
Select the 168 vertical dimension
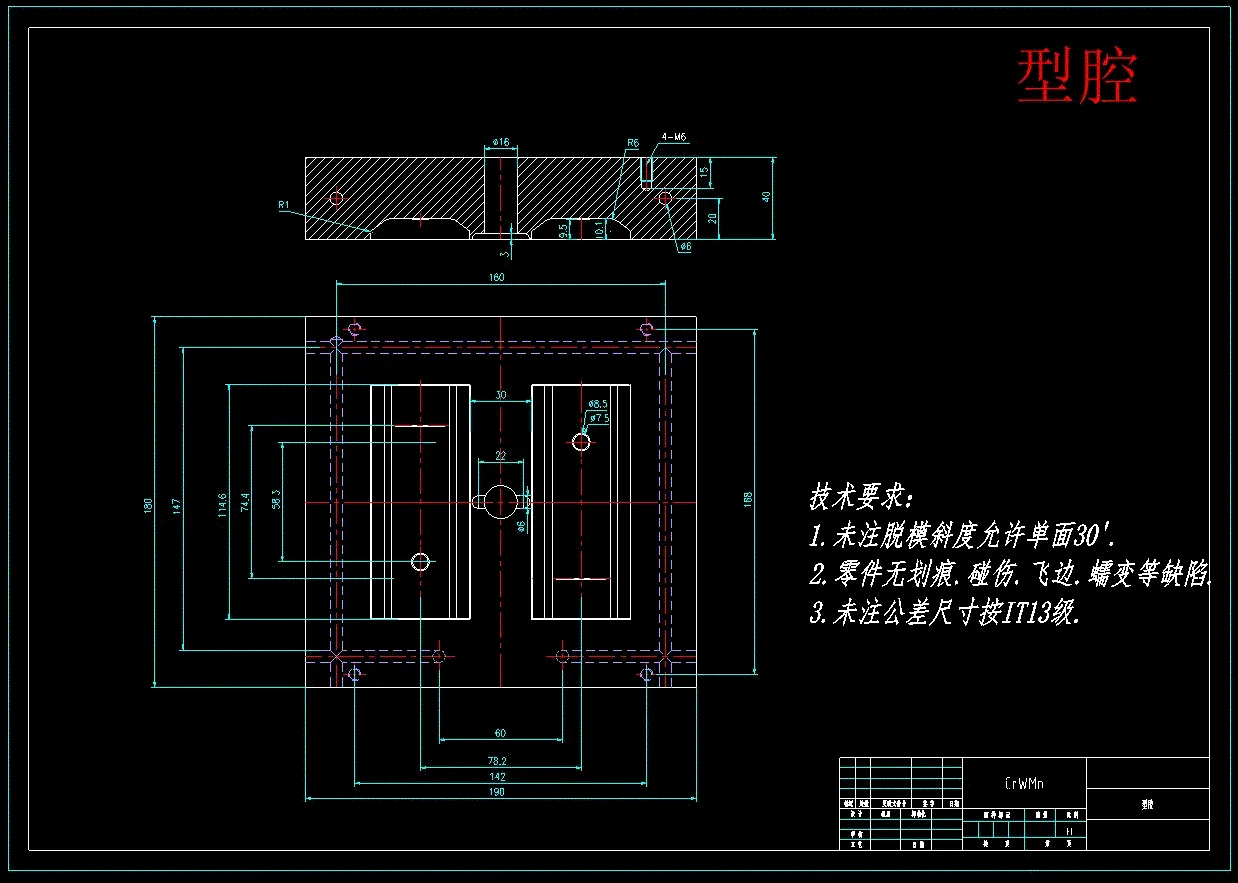pyautogui.click(x=748, y=498)
